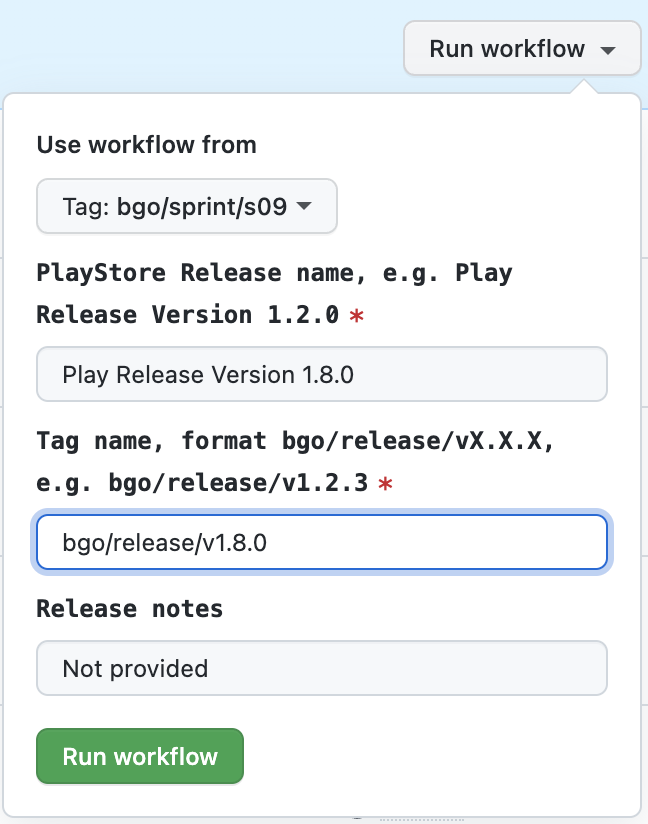The width and height of the screenshot is (648, 824).
Task: Select the Release notes field showing Not provided
Action: pyautogui.click(x=322, y=668)
